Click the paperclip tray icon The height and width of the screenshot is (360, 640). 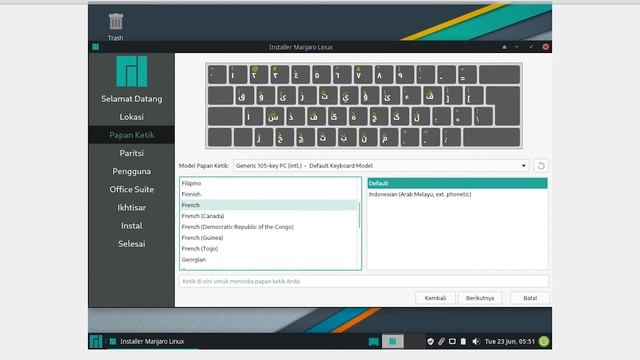(x=441, y=341)
